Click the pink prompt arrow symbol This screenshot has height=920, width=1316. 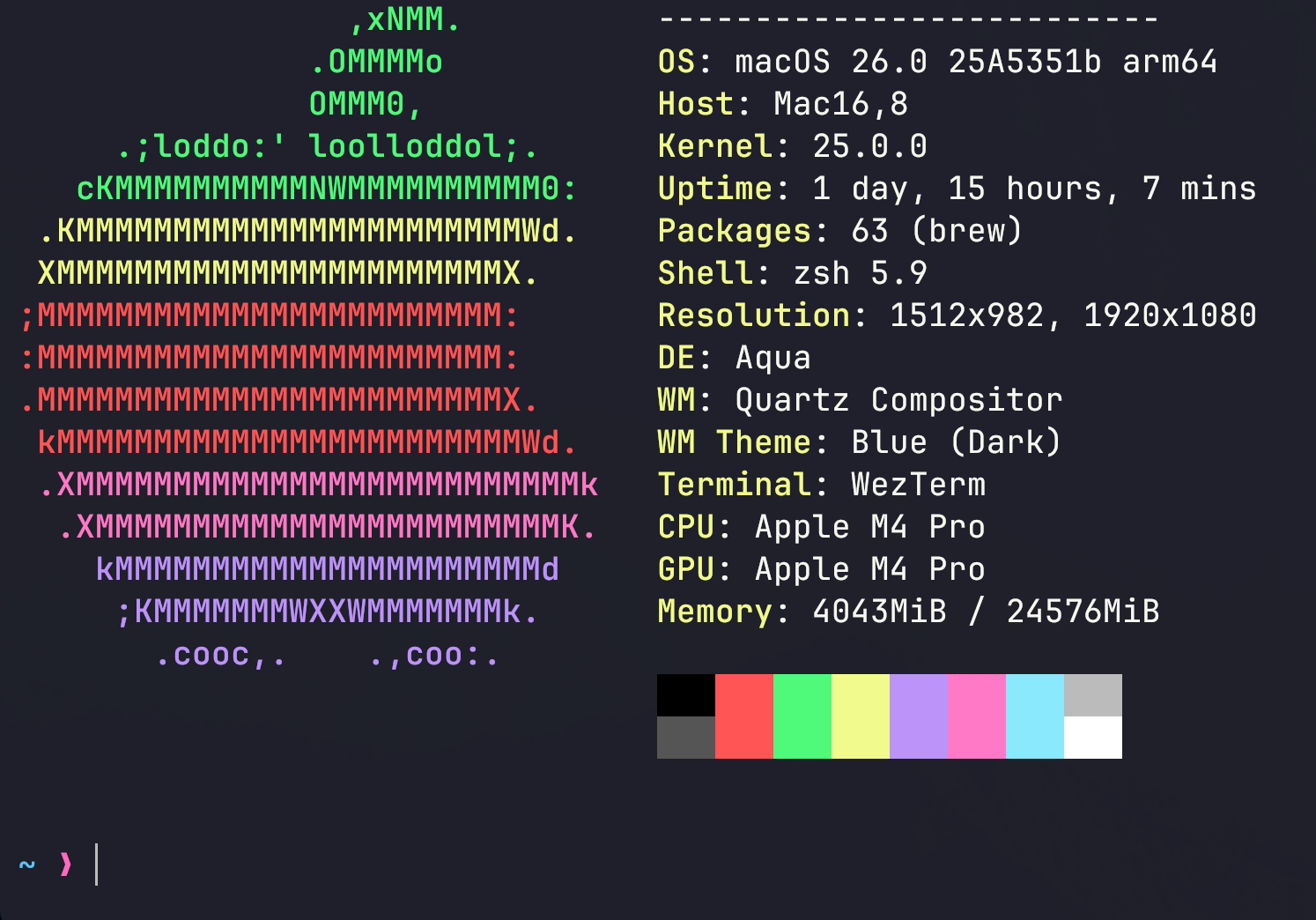tap(66, 864)
